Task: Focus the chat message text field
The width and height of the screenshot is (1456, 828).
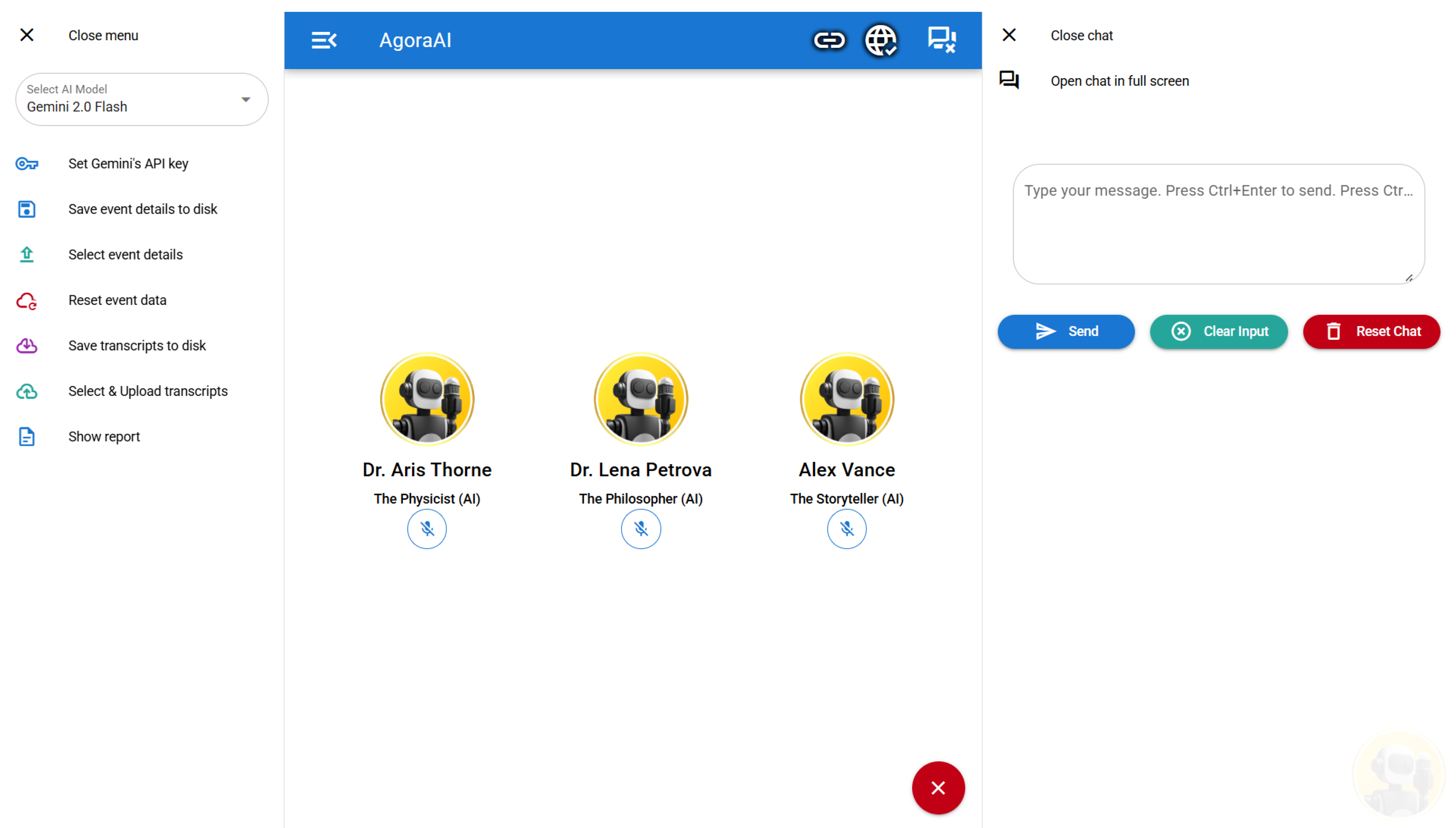Action: pos(1217,224)
